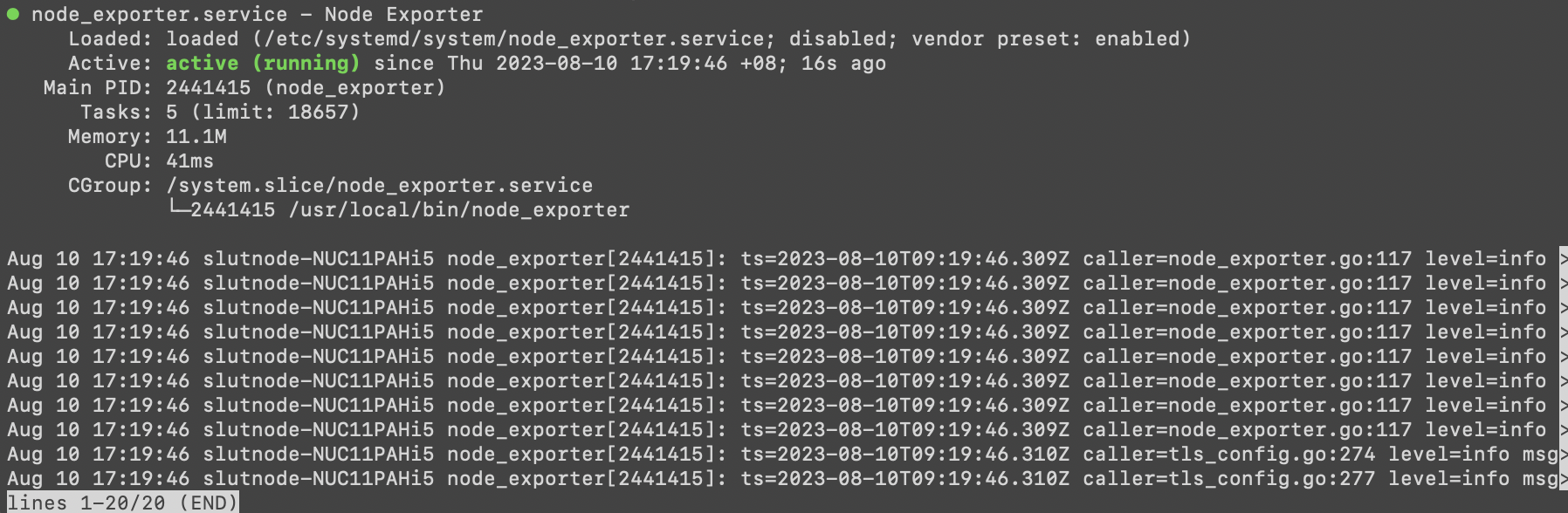Click the start timestamp "2023-08-10 17:19:46 +08"

[x=636, y=63]
